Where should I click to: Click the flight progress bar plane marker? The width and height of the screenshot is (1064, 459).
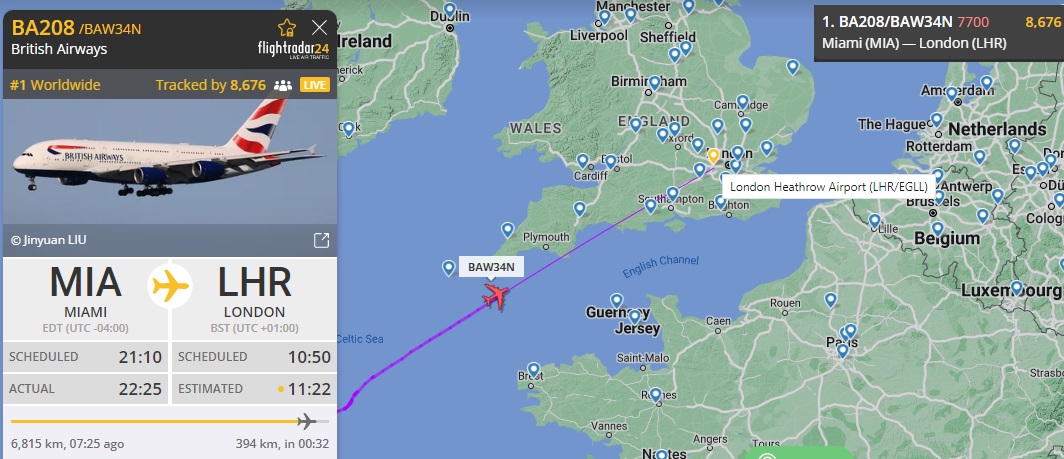pos(307,422)
